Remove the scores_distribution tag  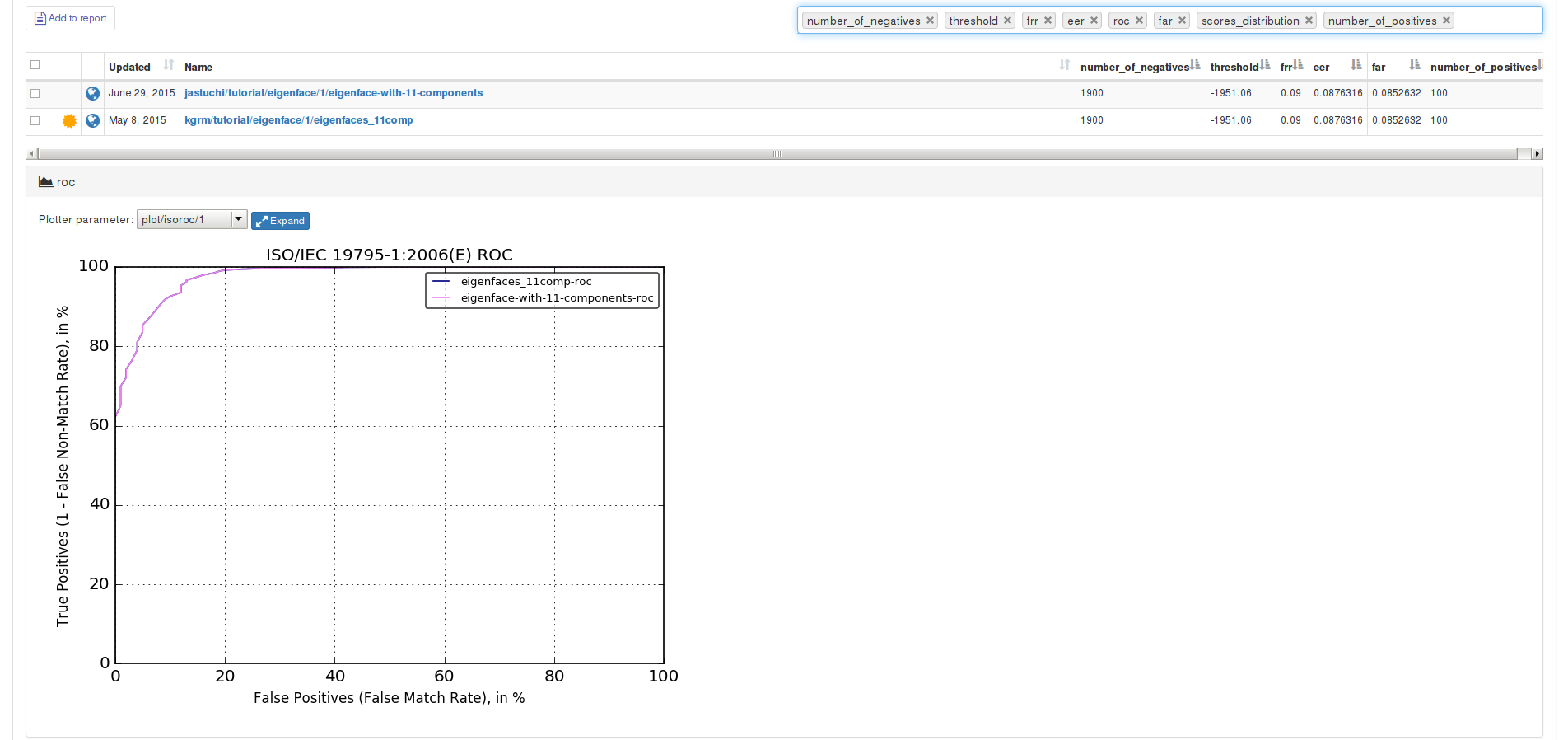tap(1309, 21)
